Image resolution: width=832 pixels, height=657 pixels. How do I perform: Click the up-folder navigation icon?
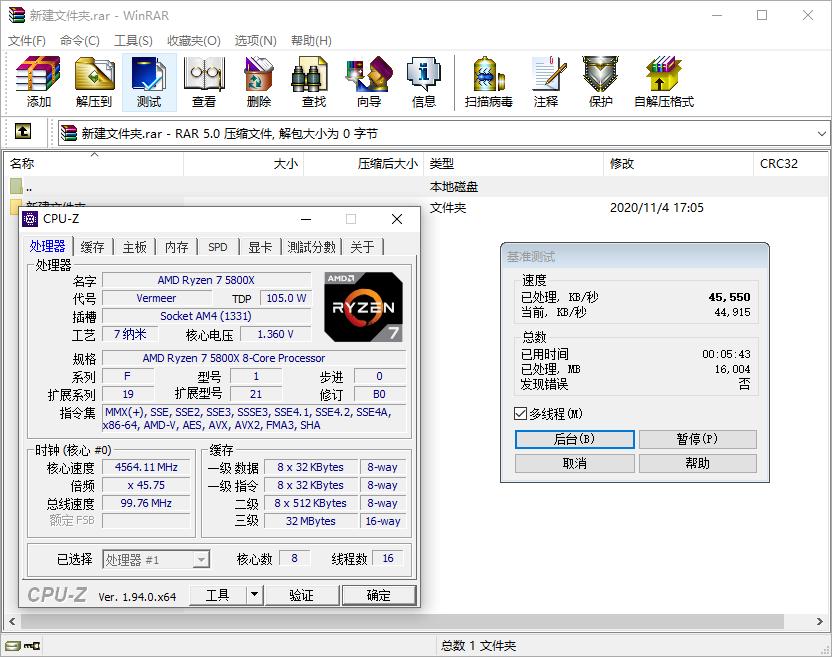click(x=22, y=133)
